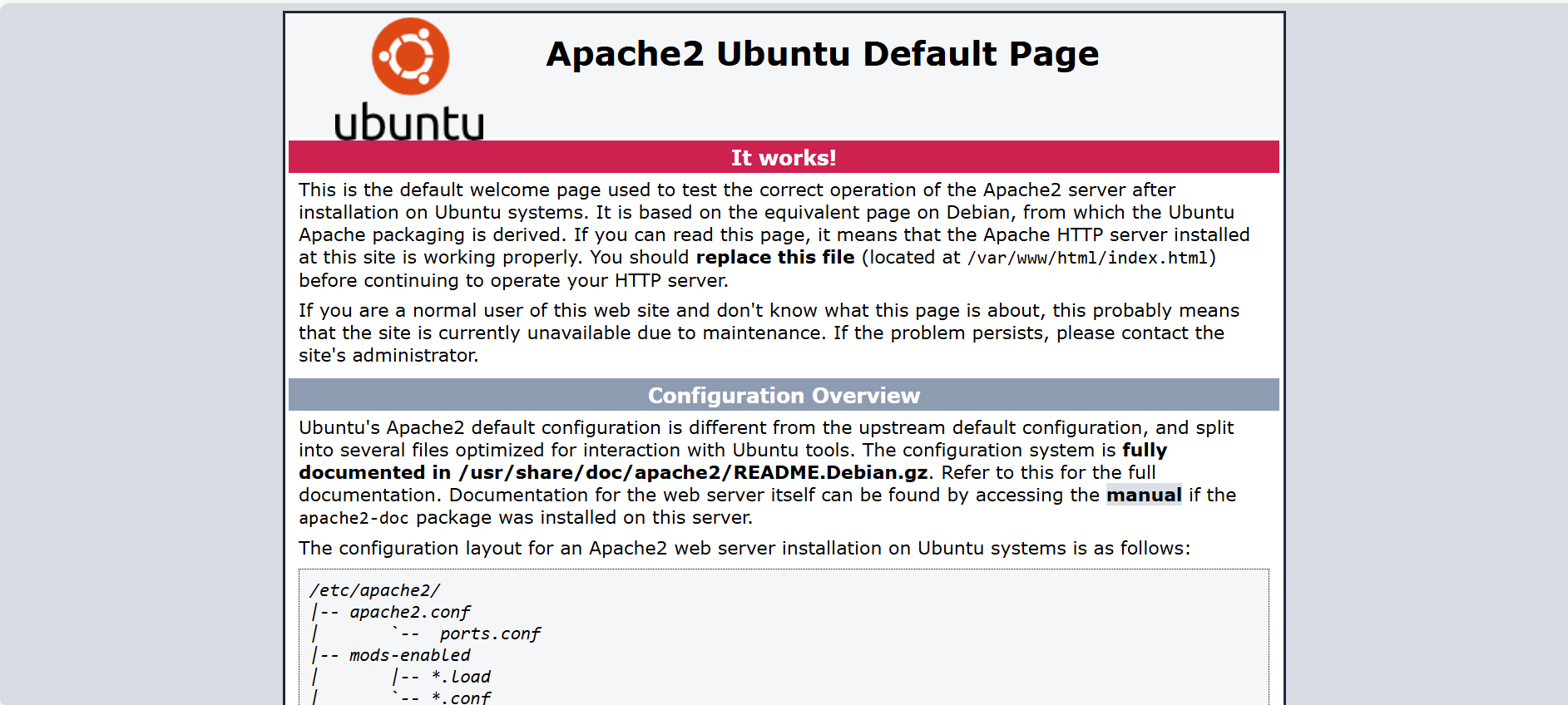
Task: Click the sentence about the configuration layout
Action: (744, 548)
